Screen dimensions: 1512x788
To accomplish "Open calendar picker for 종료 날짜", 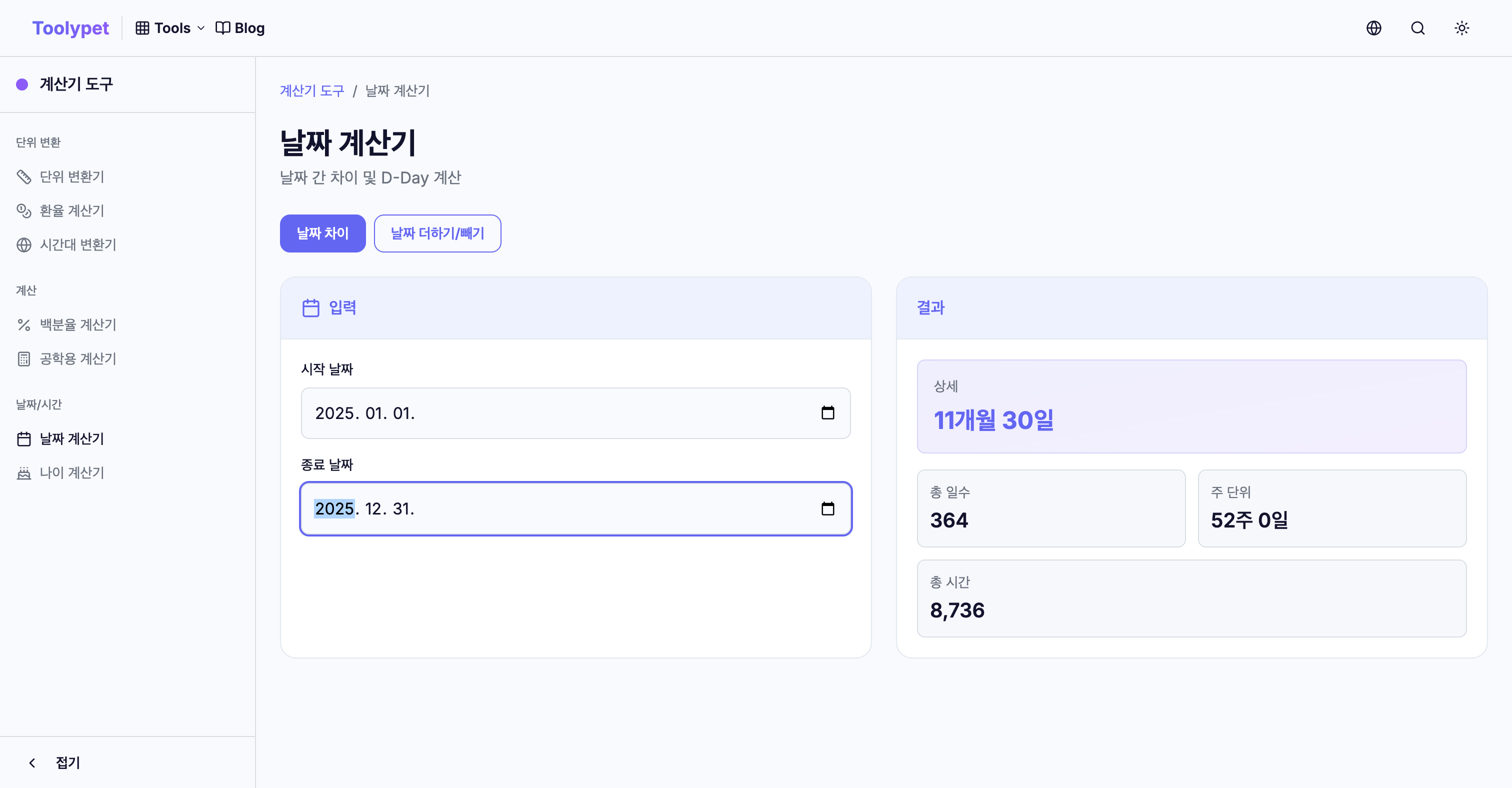I will click(827, 508).
